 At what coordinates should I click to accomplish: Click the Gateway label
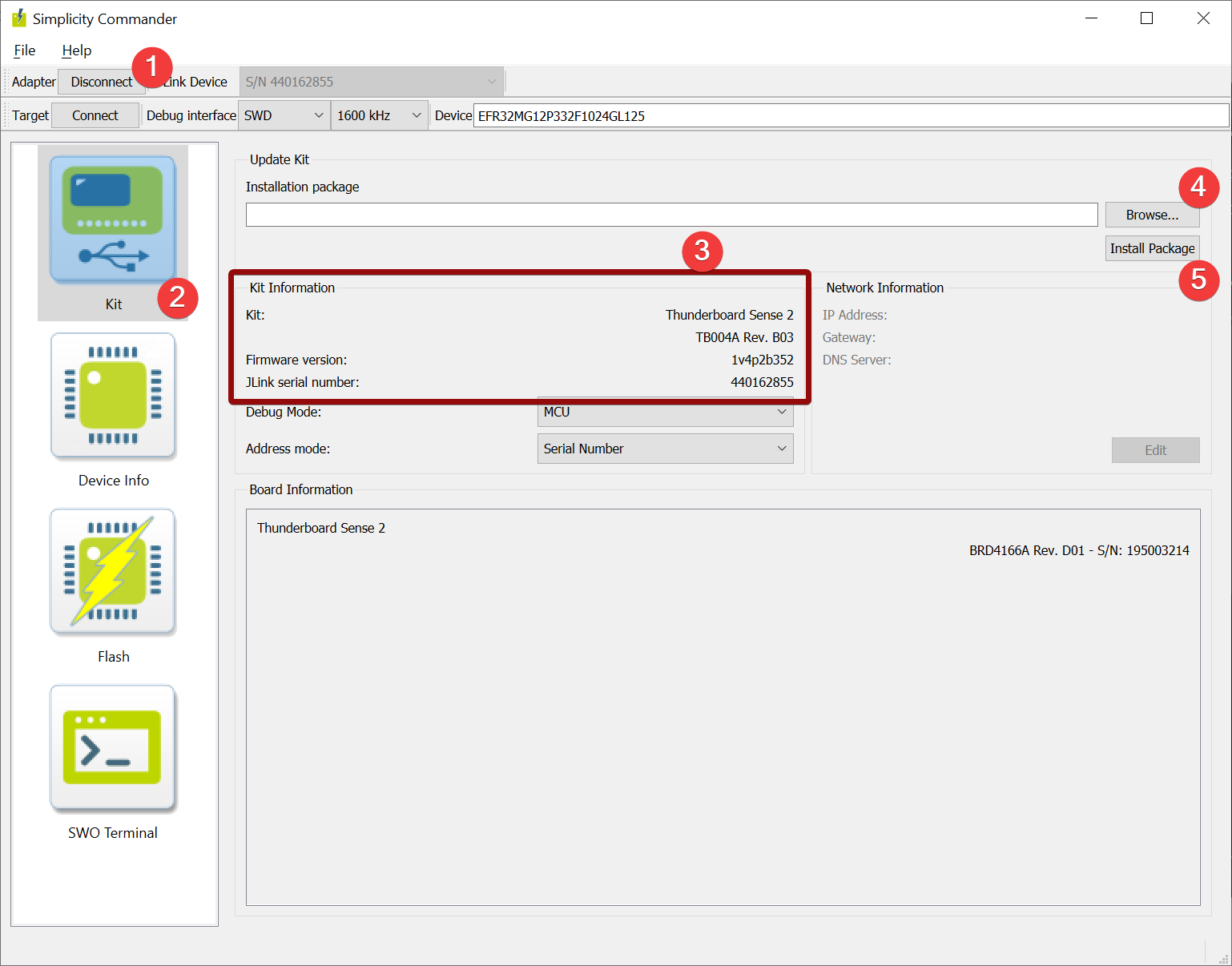pos(849,337)
